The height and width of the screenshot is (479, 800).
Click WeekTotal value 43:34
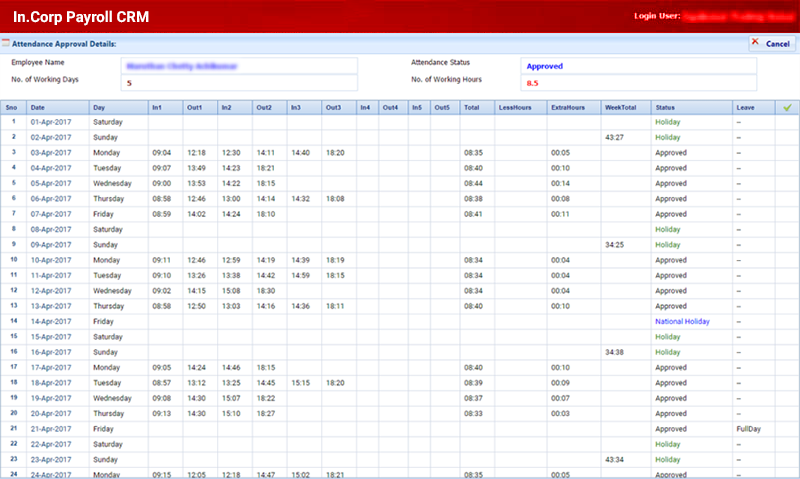614,459
